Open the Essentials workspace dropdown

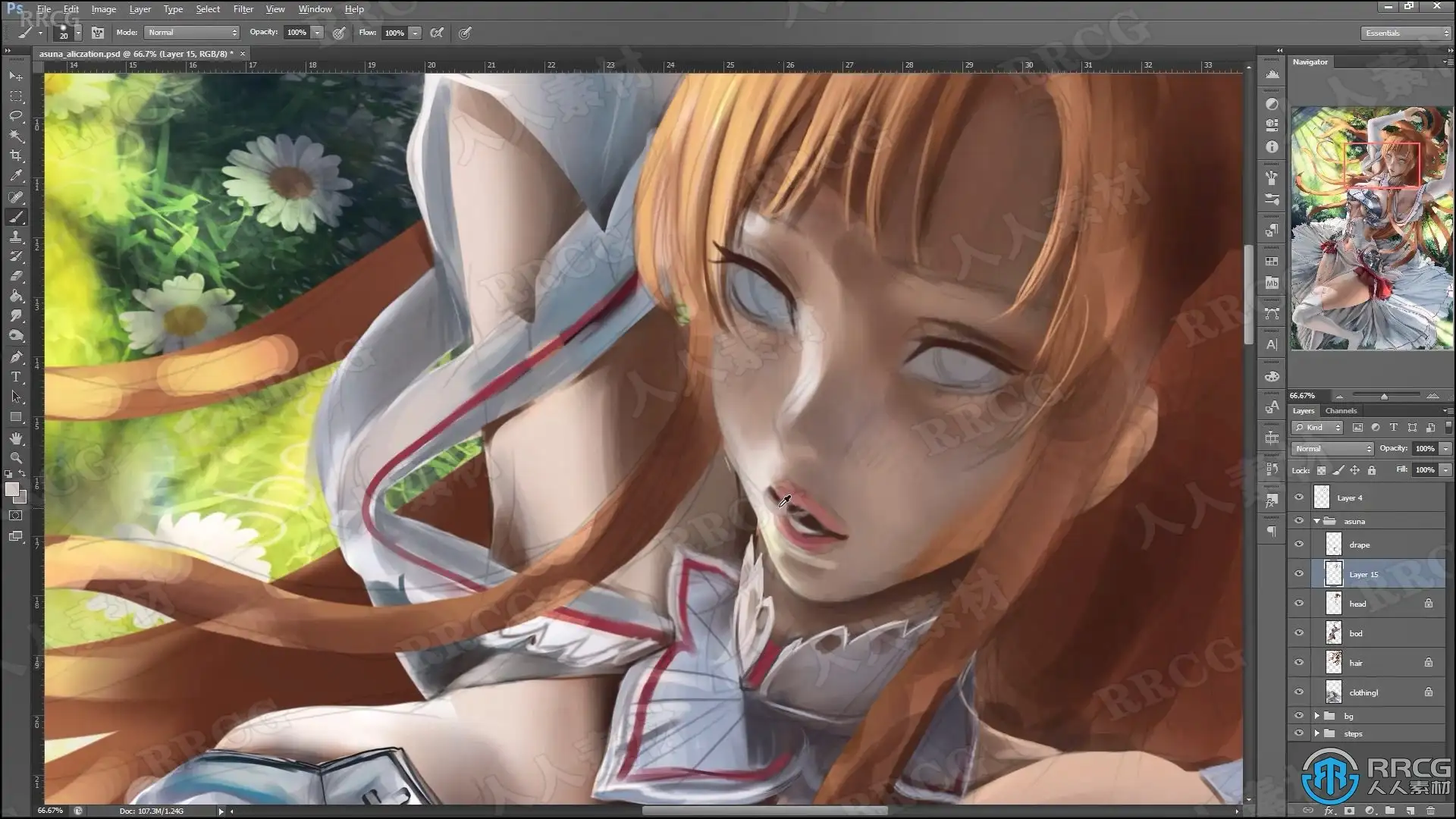pos(1404,33)
